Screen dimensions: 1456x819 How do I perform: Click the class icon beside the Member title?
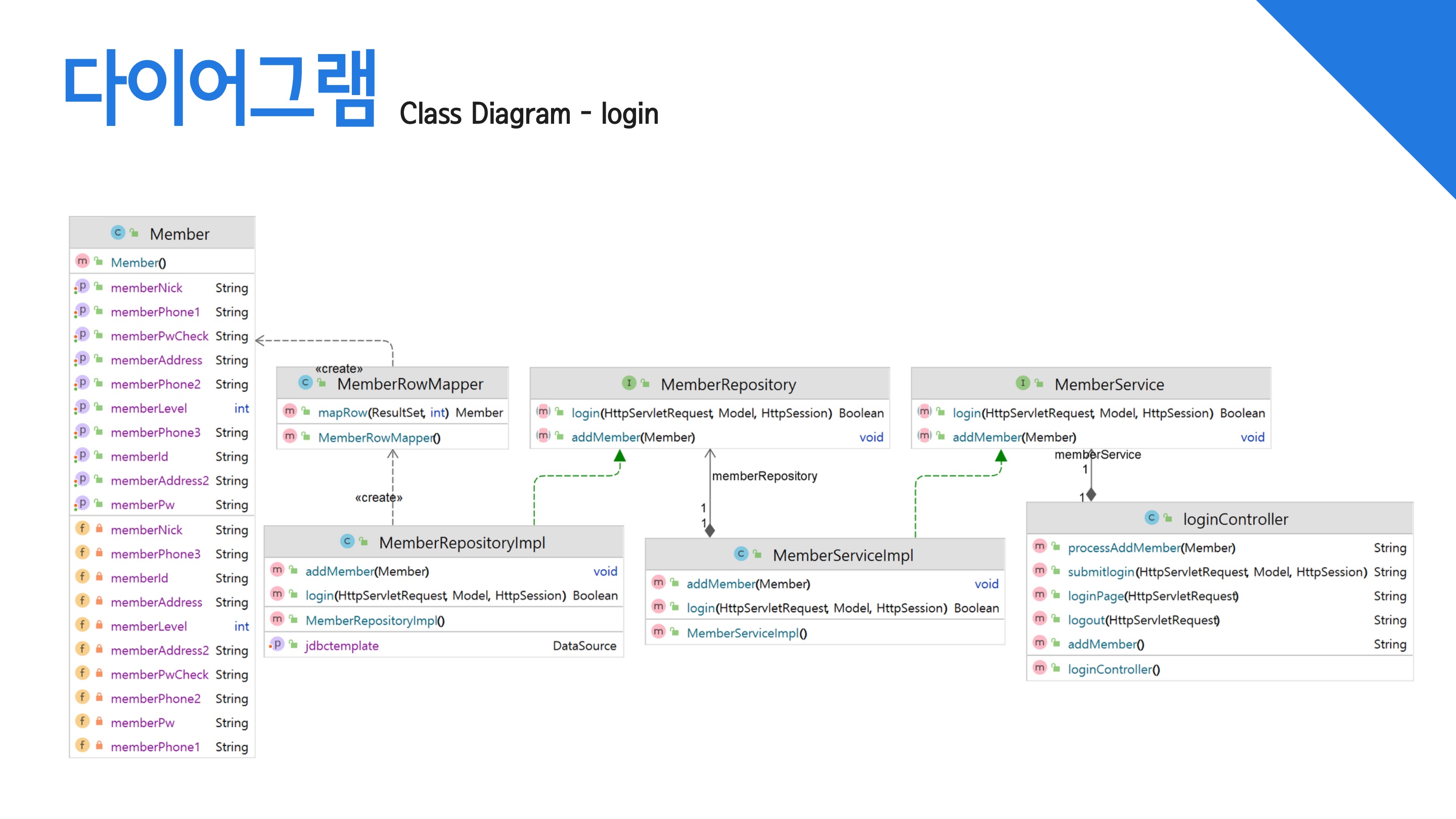[x=118, y=233]
